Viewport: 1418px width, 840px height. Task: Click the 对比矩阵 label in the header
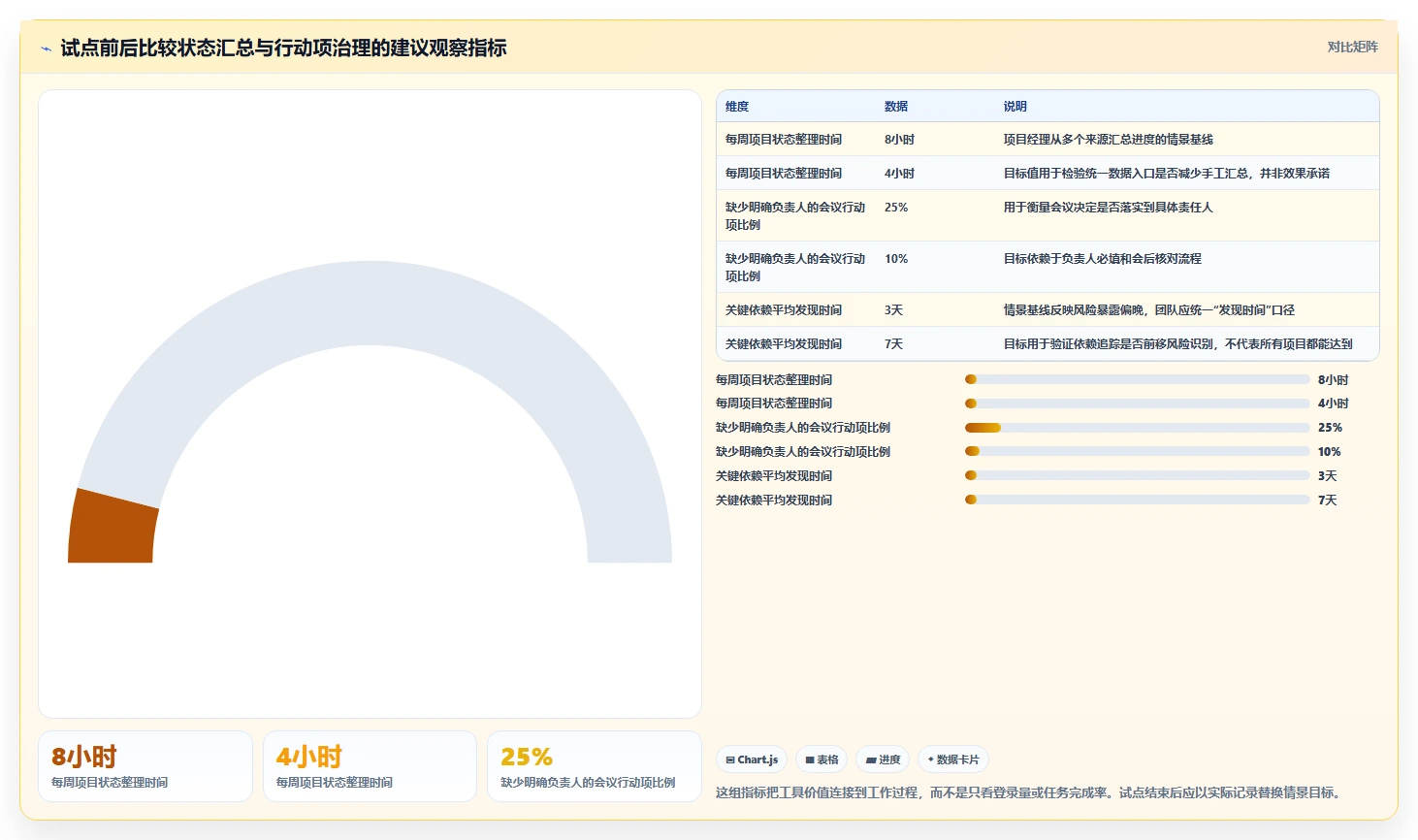point(1352,47)
